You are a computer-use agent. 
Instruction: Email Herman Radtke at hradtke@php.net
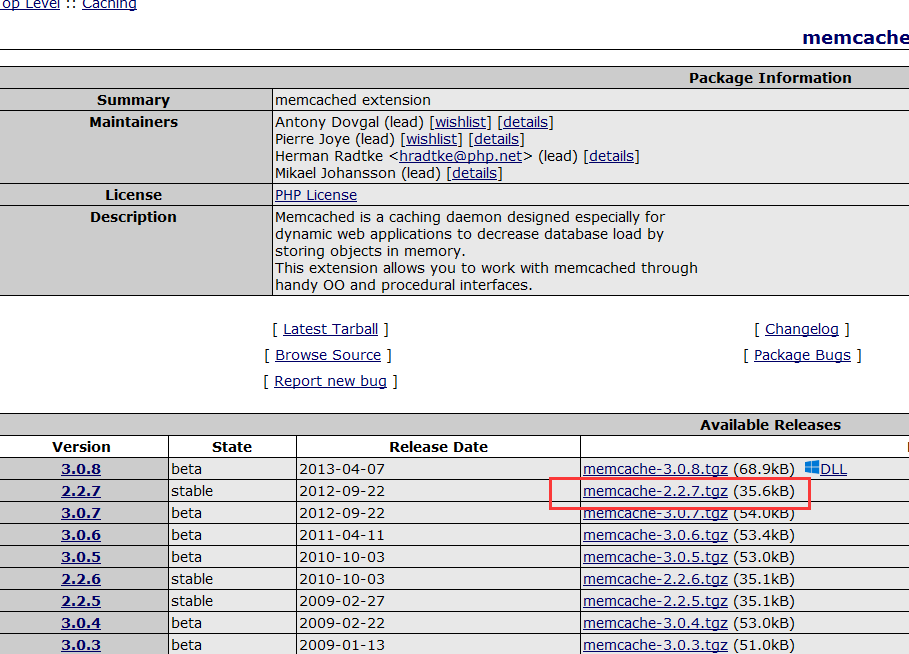pos(460,156)
